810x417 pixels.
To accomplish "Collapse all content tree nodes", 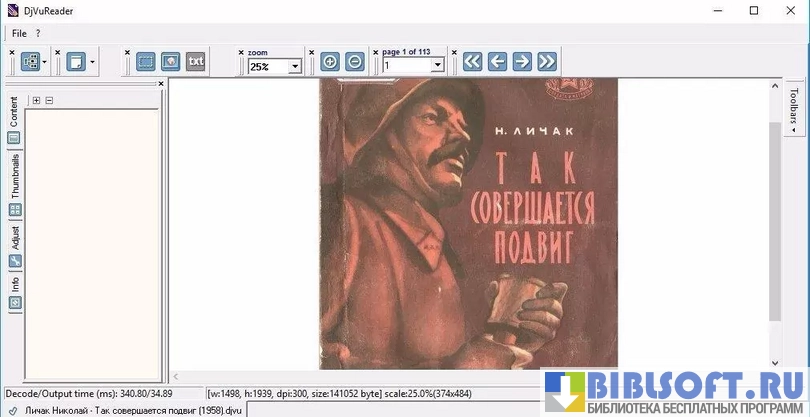I will [x=49, y=100].
